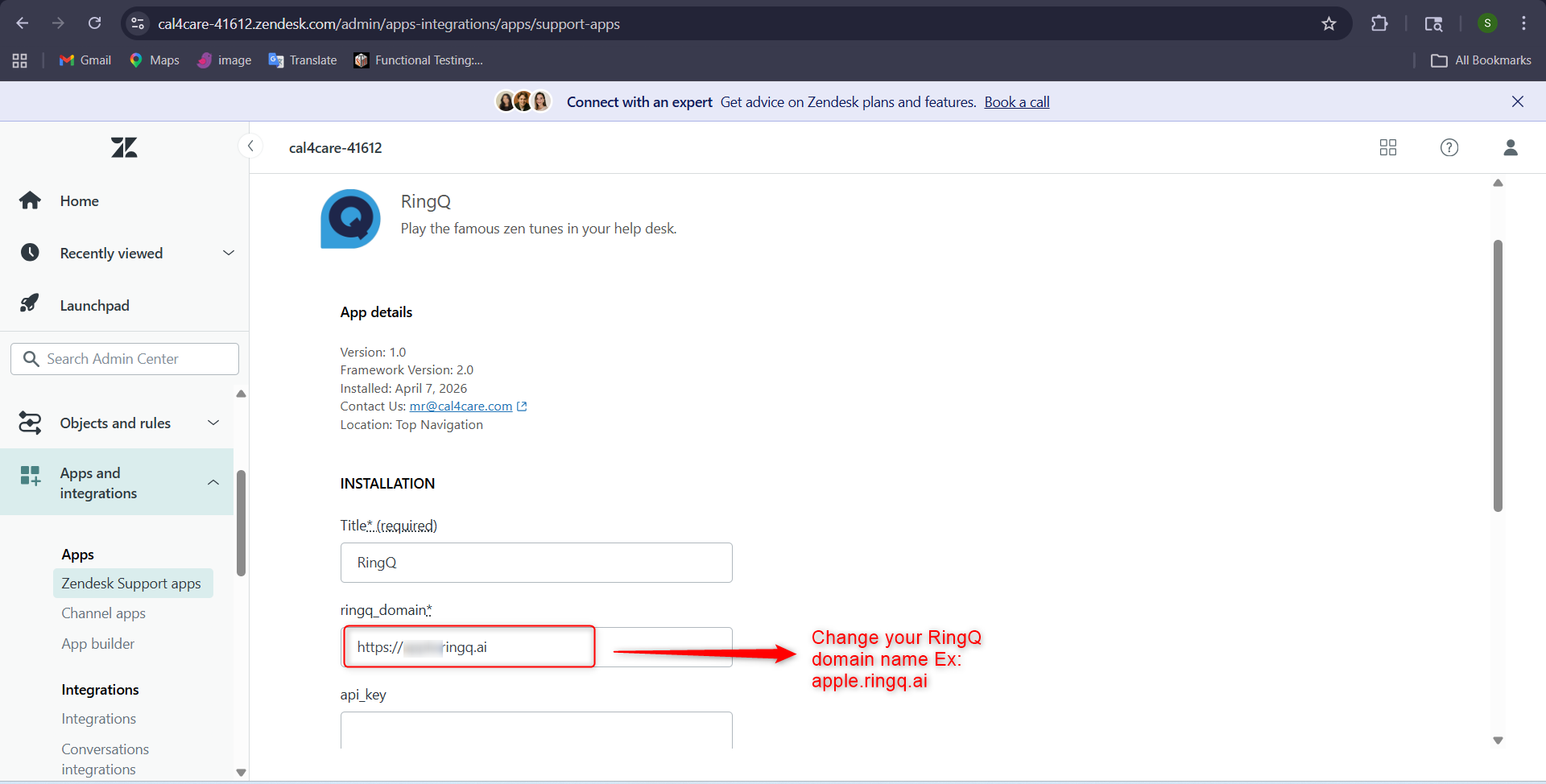Viewport: 1546px width, 784px height.
Task: Click the ringq_domain input field
Action: [536, 647]
